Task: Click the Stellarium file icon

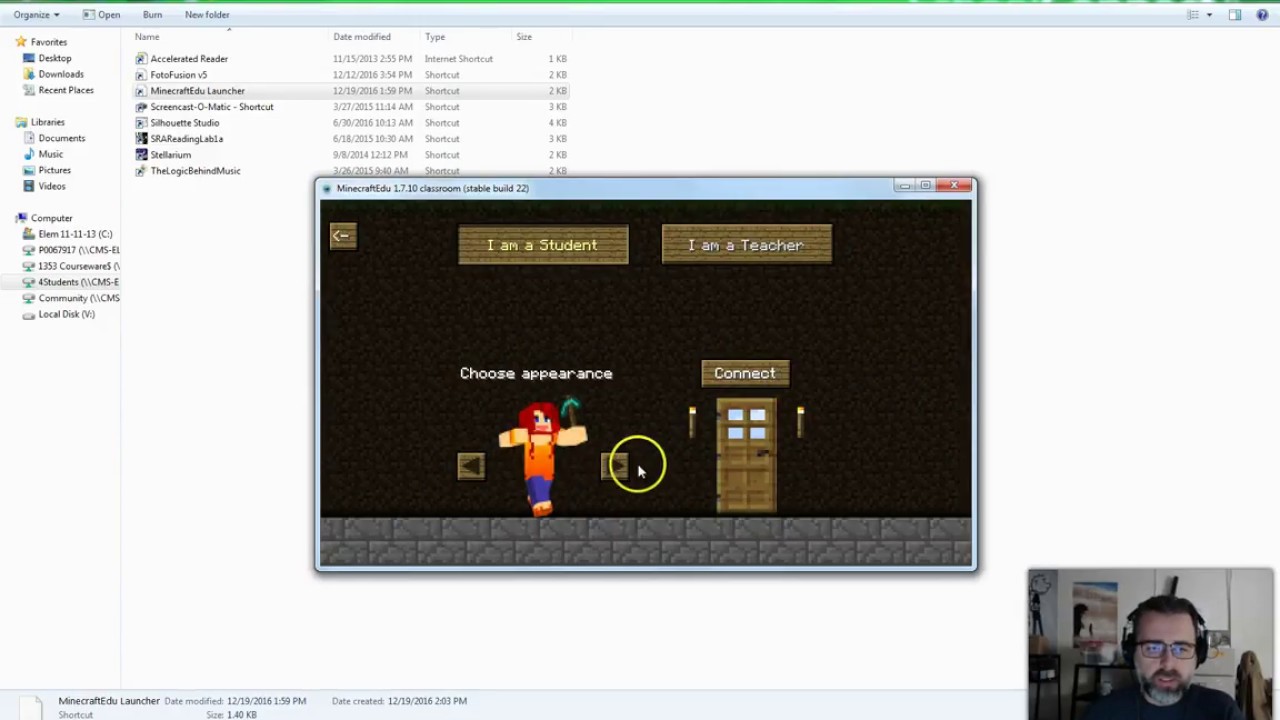Action: click(x=141, y=155)
